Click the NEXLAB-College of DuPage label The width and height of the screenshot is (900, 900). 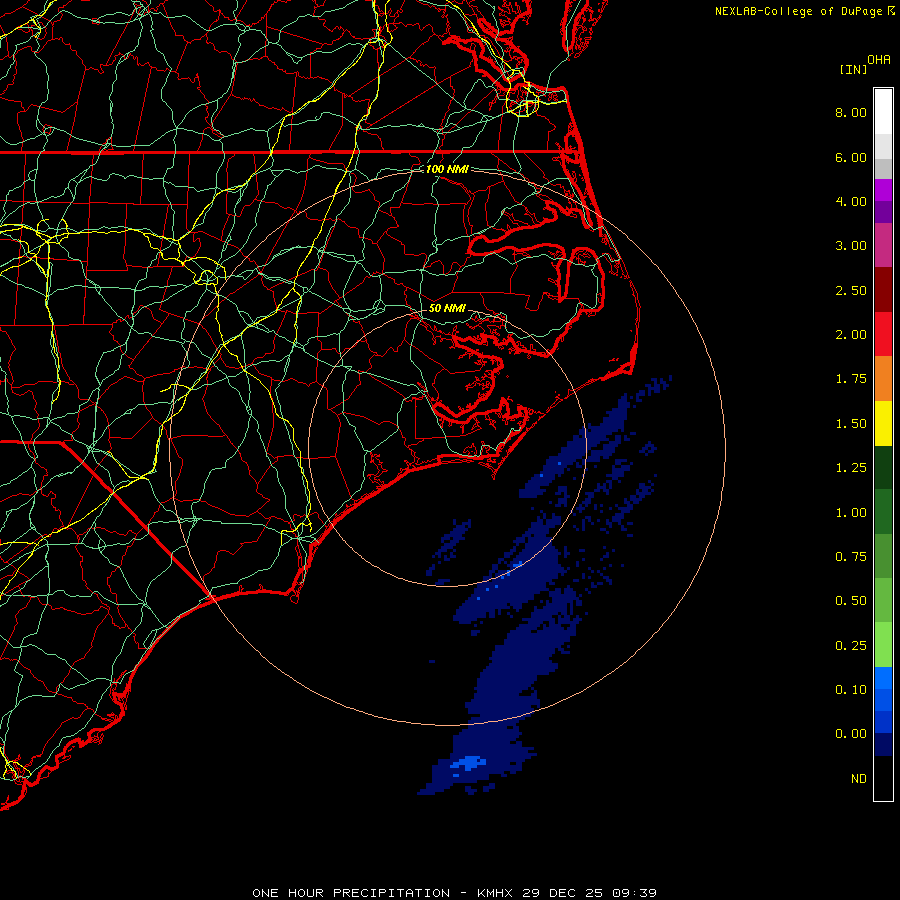point(798,11)
